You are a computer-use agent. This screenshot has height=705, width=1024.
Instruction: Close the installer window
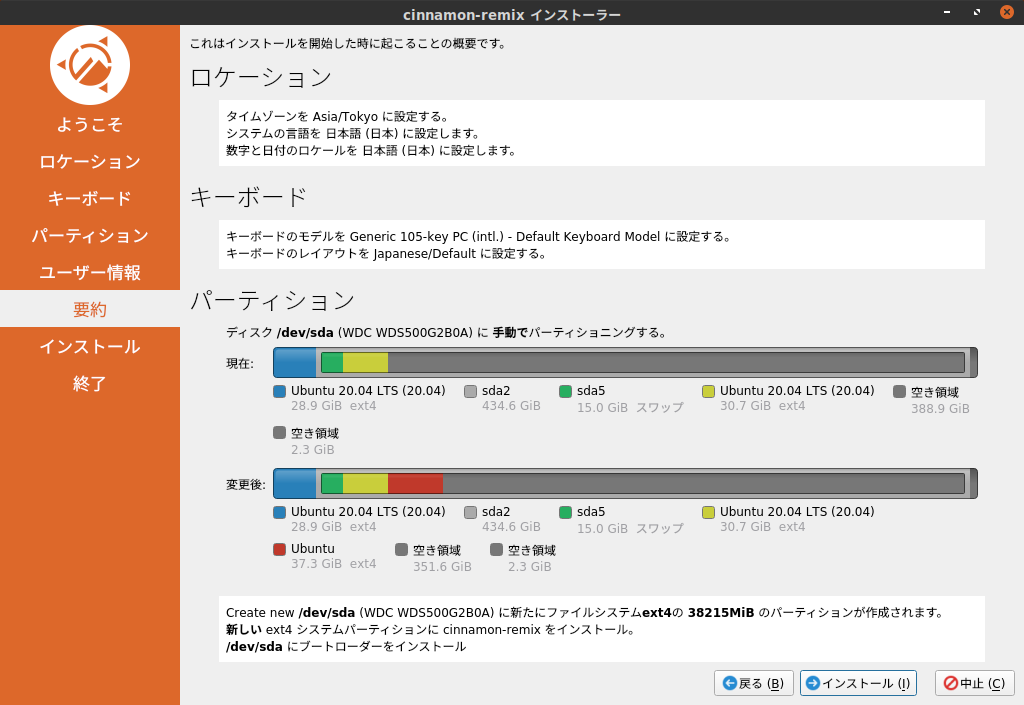click(x=1007, y=12)
